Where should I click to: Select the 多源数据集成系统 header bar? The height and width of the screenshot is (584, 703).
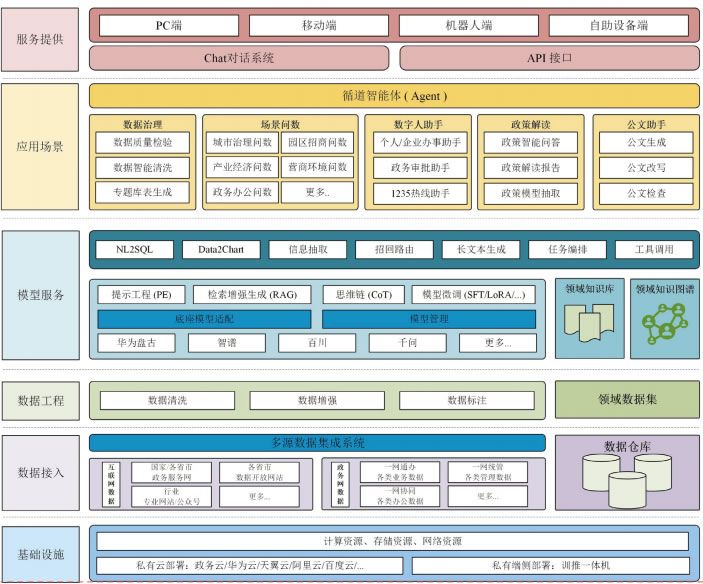[317, 442]
